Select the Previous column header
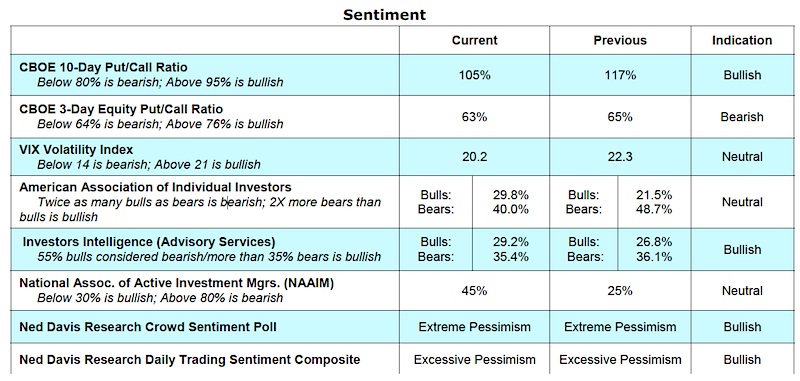 click(x=620, y=40)
